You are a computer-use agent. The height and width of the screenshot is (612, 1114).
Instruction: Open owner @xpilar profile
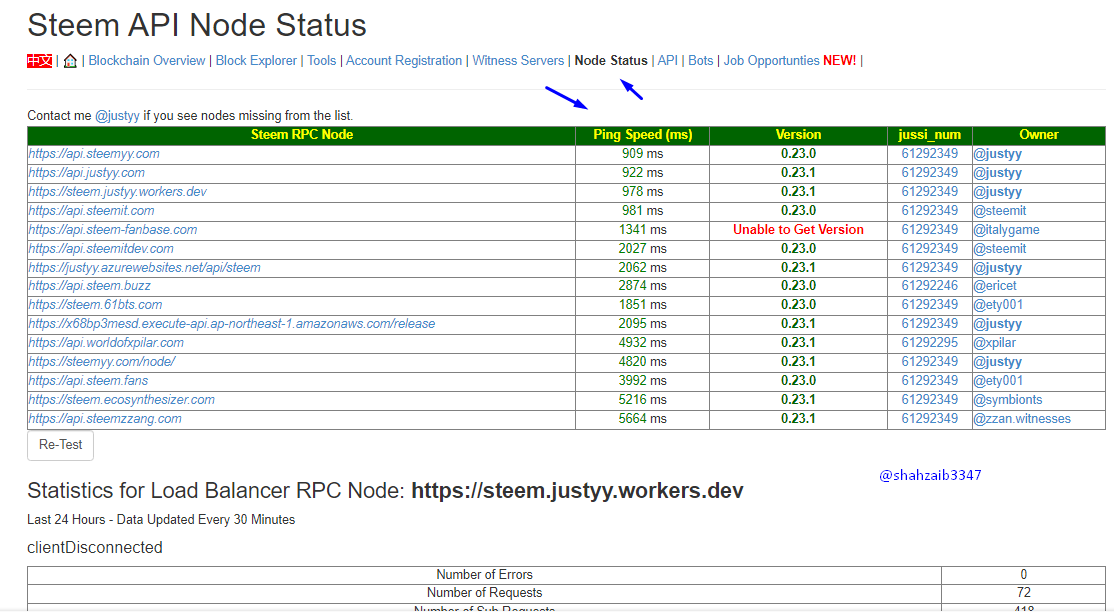click(995, 343)
